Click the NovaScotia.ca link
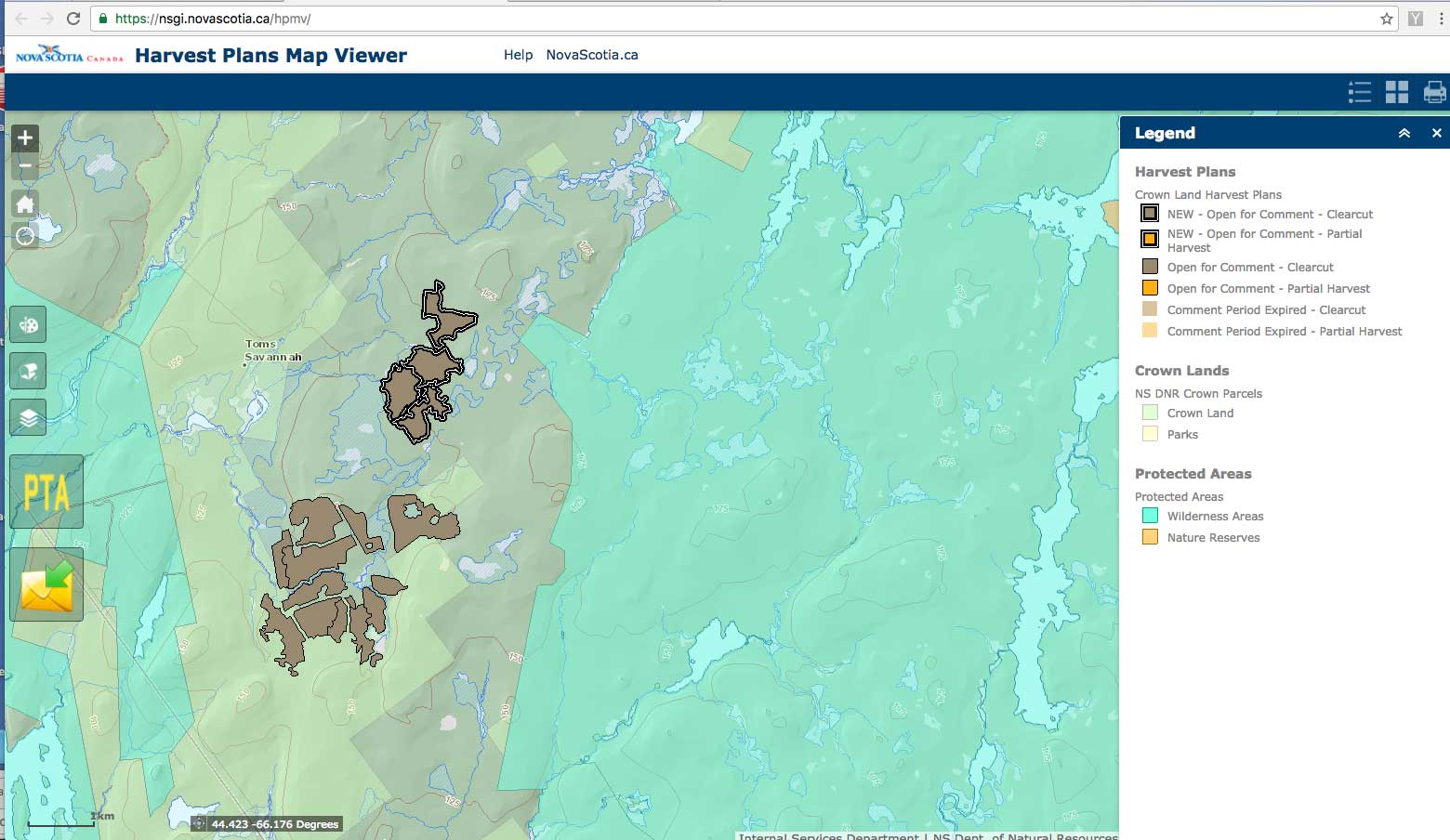The height and width of the screenshot is (840, 1450). coord(592,55)
